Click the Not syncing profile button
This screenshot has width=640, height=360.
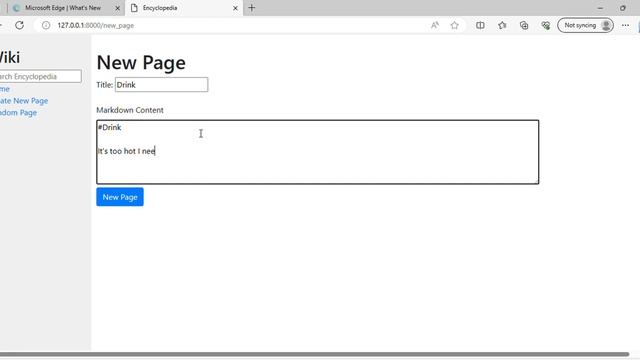585,25
